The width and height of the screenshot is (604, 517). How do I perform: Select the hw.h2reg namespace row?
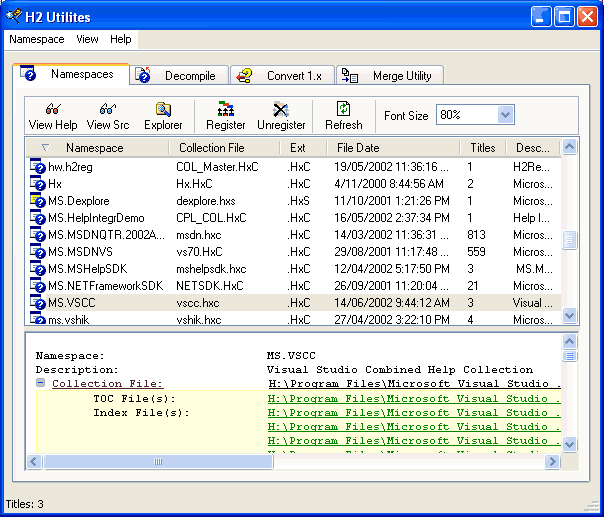(x=294, y=167)
